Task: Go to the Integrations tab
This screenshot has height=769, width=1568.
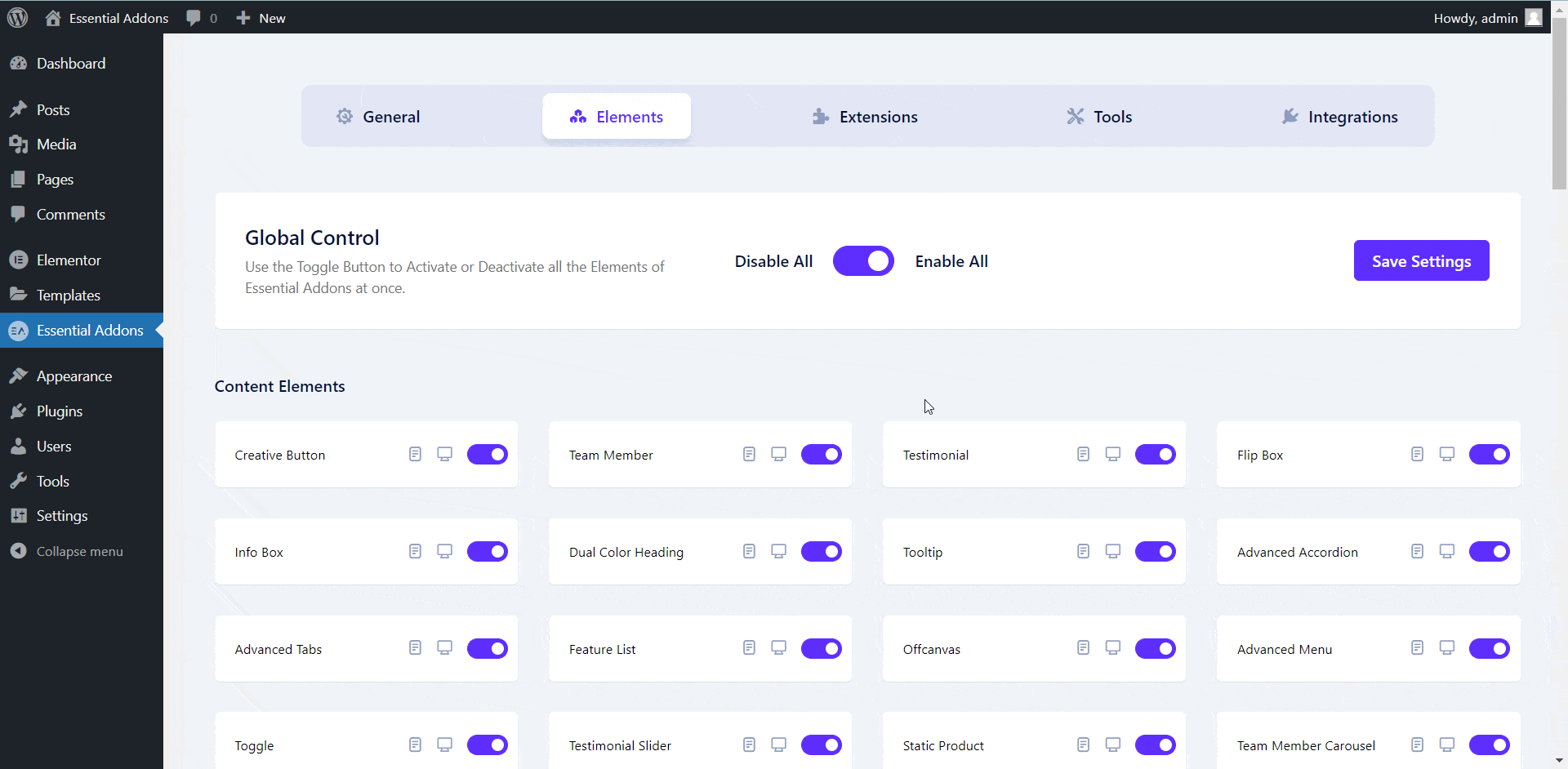Action: click(1340, 117)
